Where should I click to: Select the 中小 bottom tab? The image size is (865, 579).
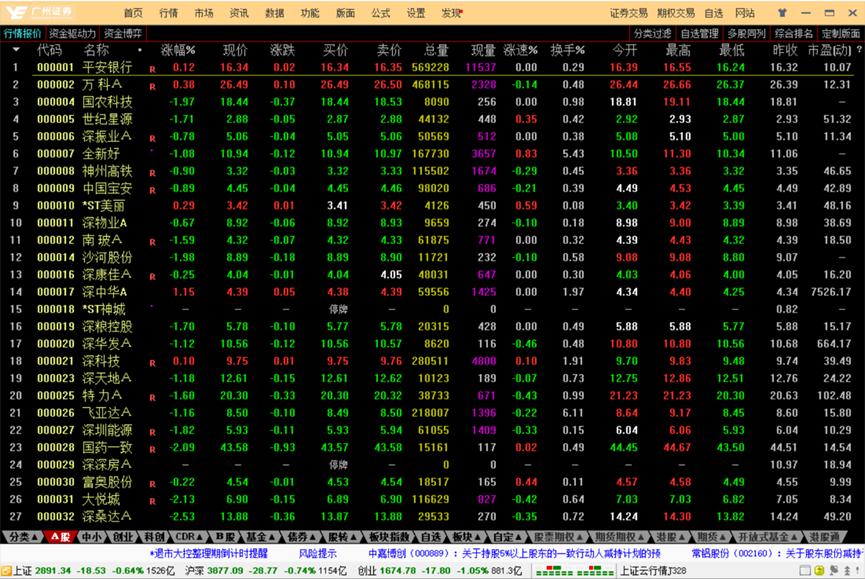(92, 537)
